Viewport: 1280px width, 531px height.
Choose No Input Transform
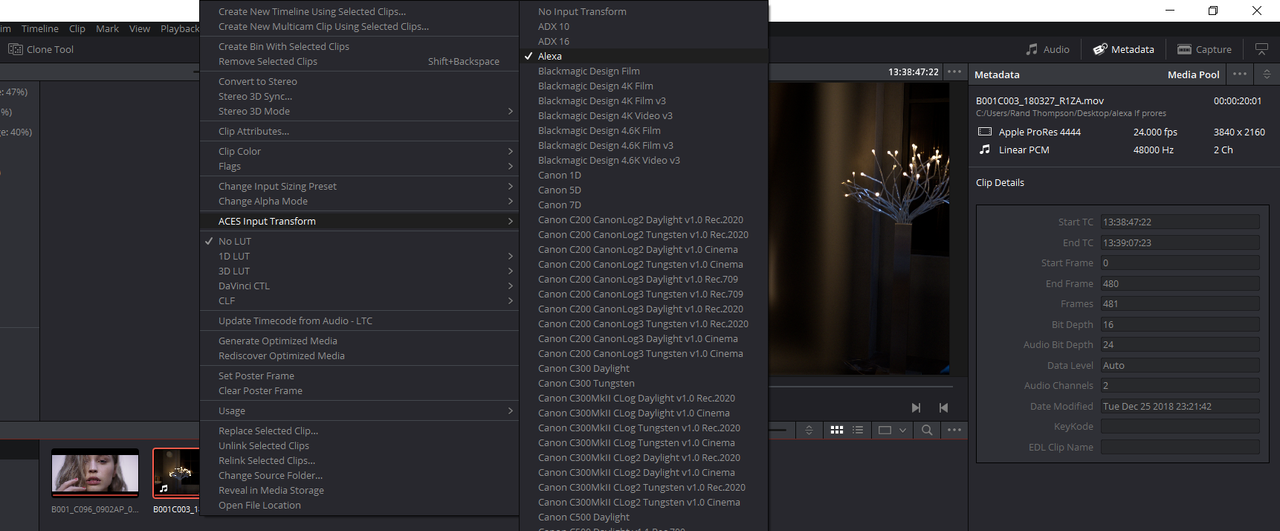point(644,12)
